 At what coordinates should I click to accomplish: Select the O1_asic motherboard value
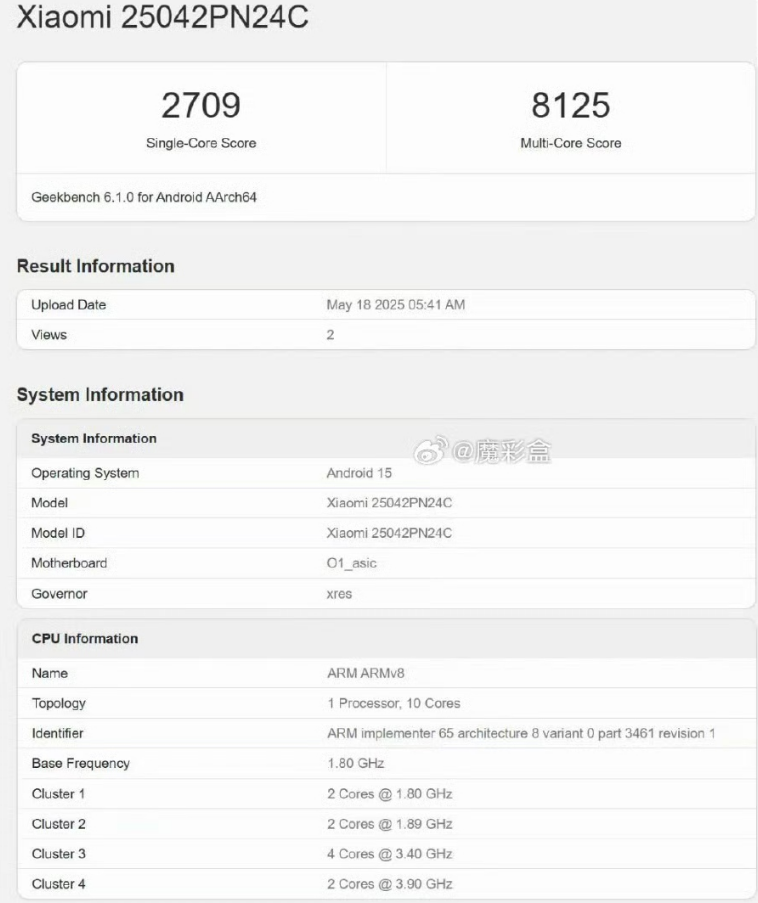(x=351, y=563)
